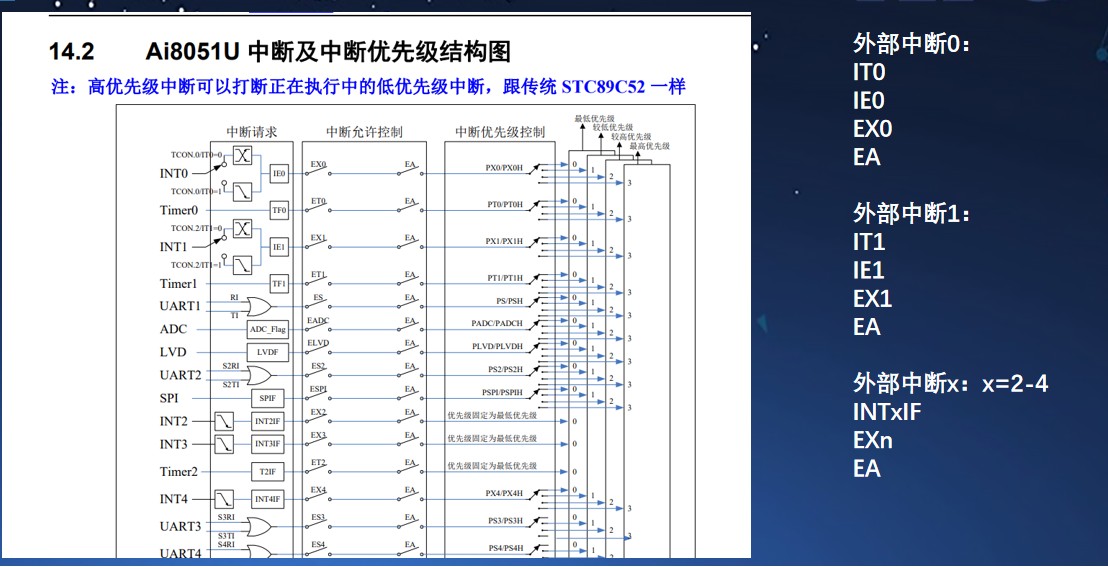The width and height of the screenshot is (1108, 569).
Task: Click the Timer1 source label
Action: pos(179,283)
